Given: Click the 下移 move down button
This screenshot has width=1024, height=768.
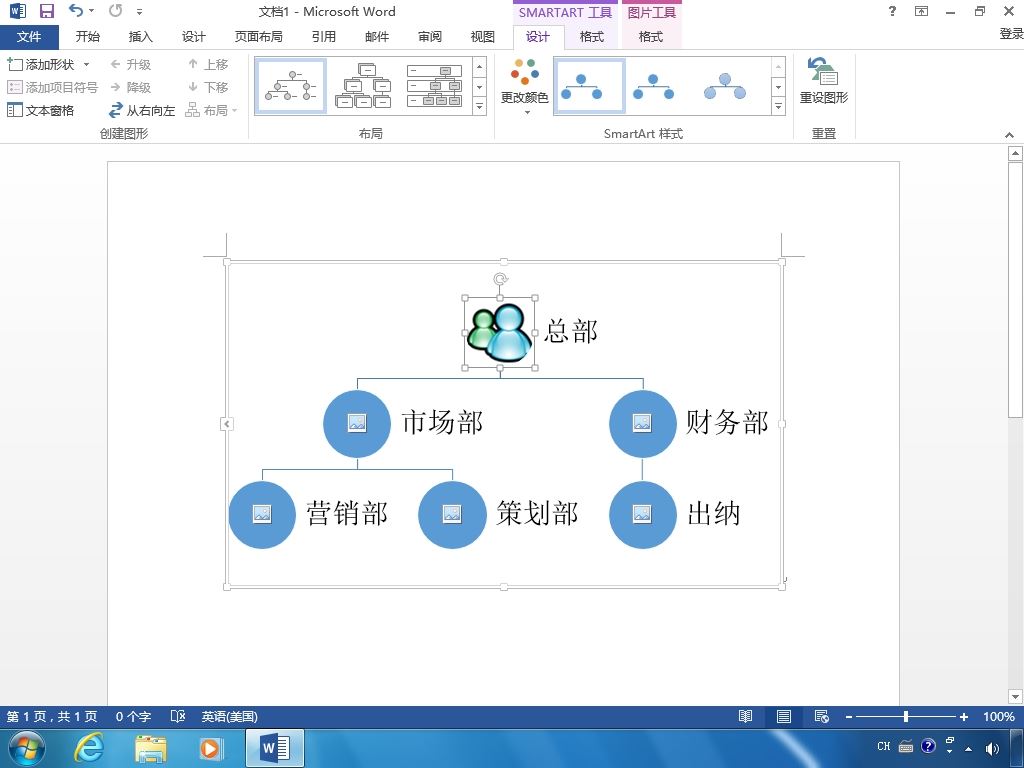Looking at the screenshot, I should click(x=208, y=87).
